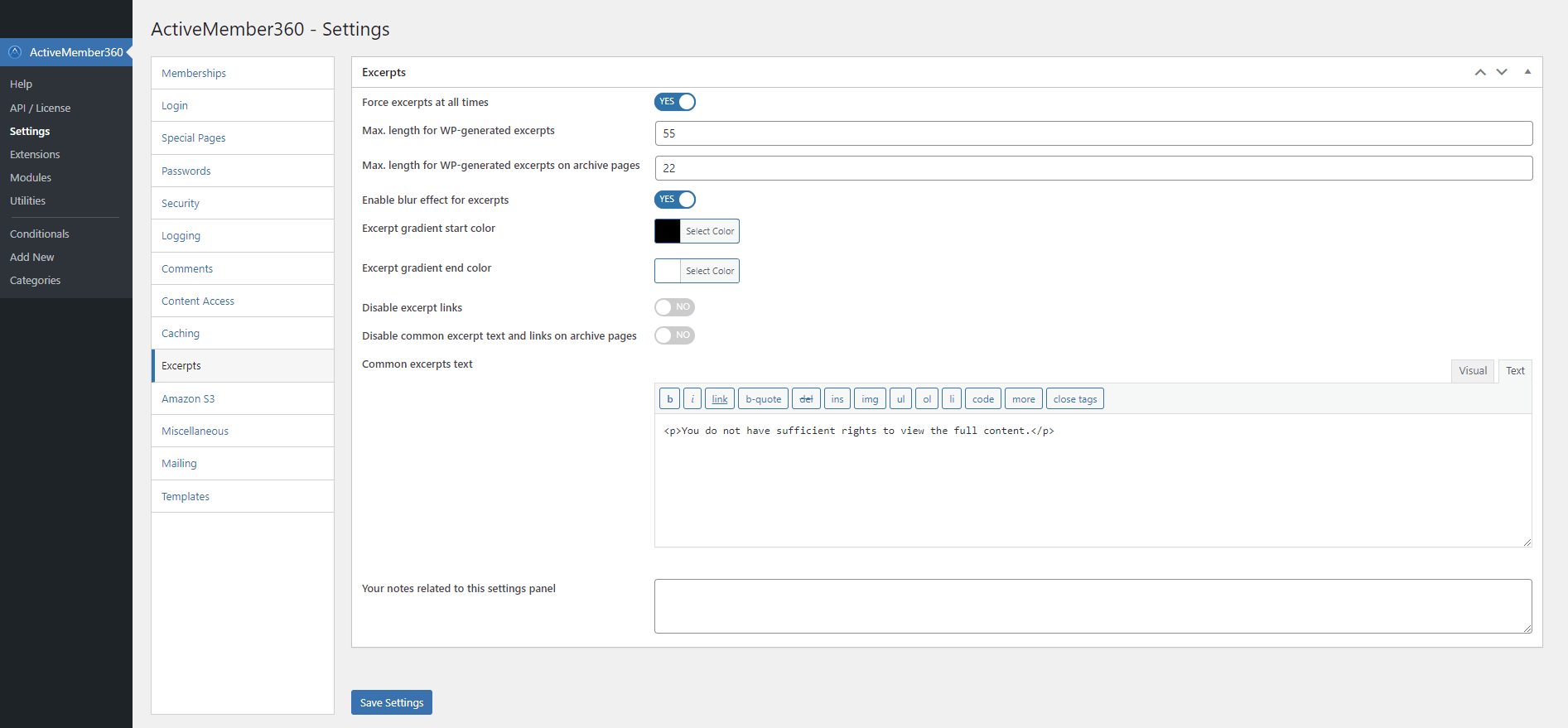Screen dimensions: 1568x728
Task: Insert unordered list using ul button
Action: tap(900, 398)
